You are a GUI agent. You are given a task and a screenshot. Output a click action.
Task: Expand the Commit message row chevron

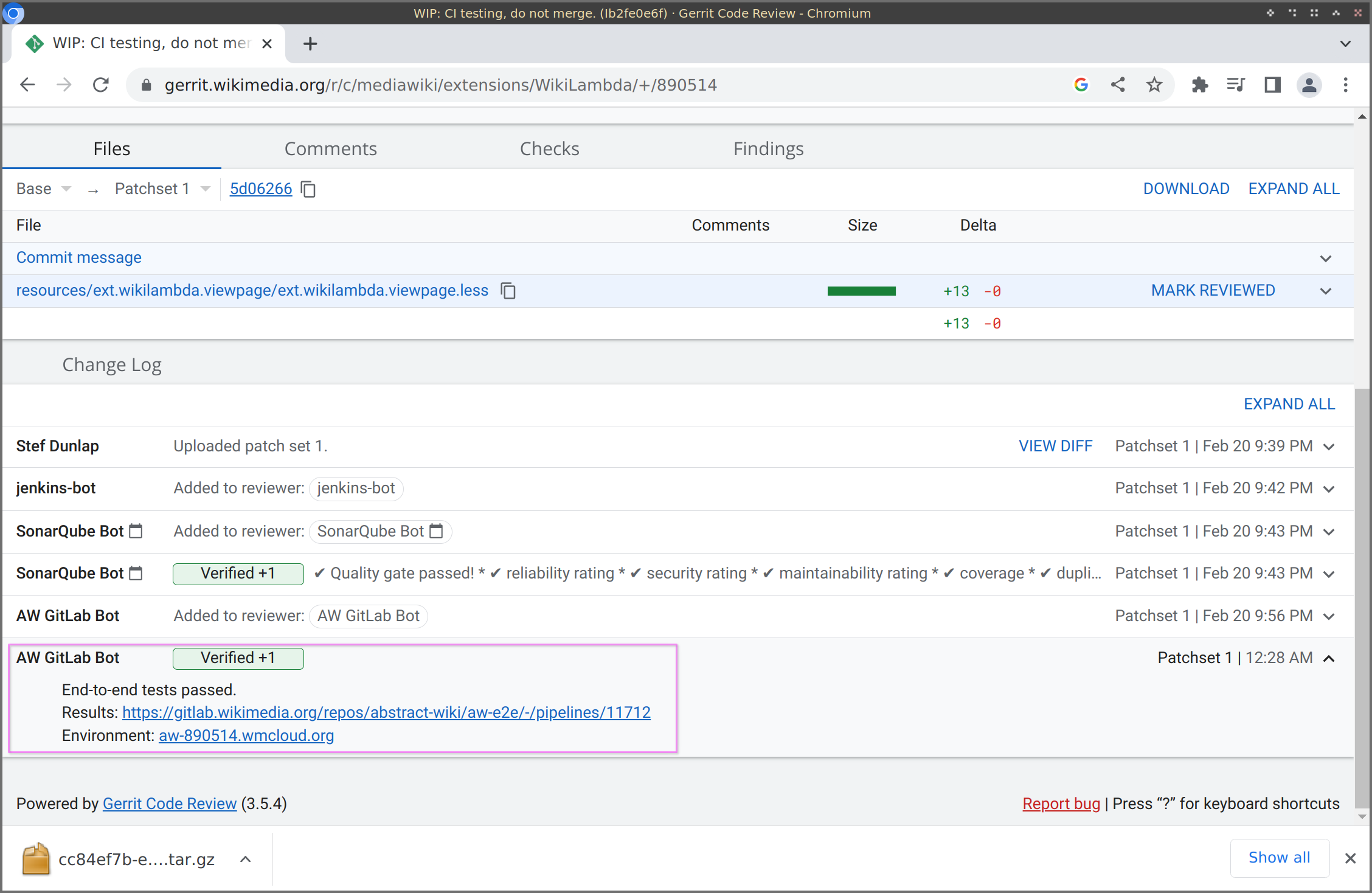tap(1326, 258)
